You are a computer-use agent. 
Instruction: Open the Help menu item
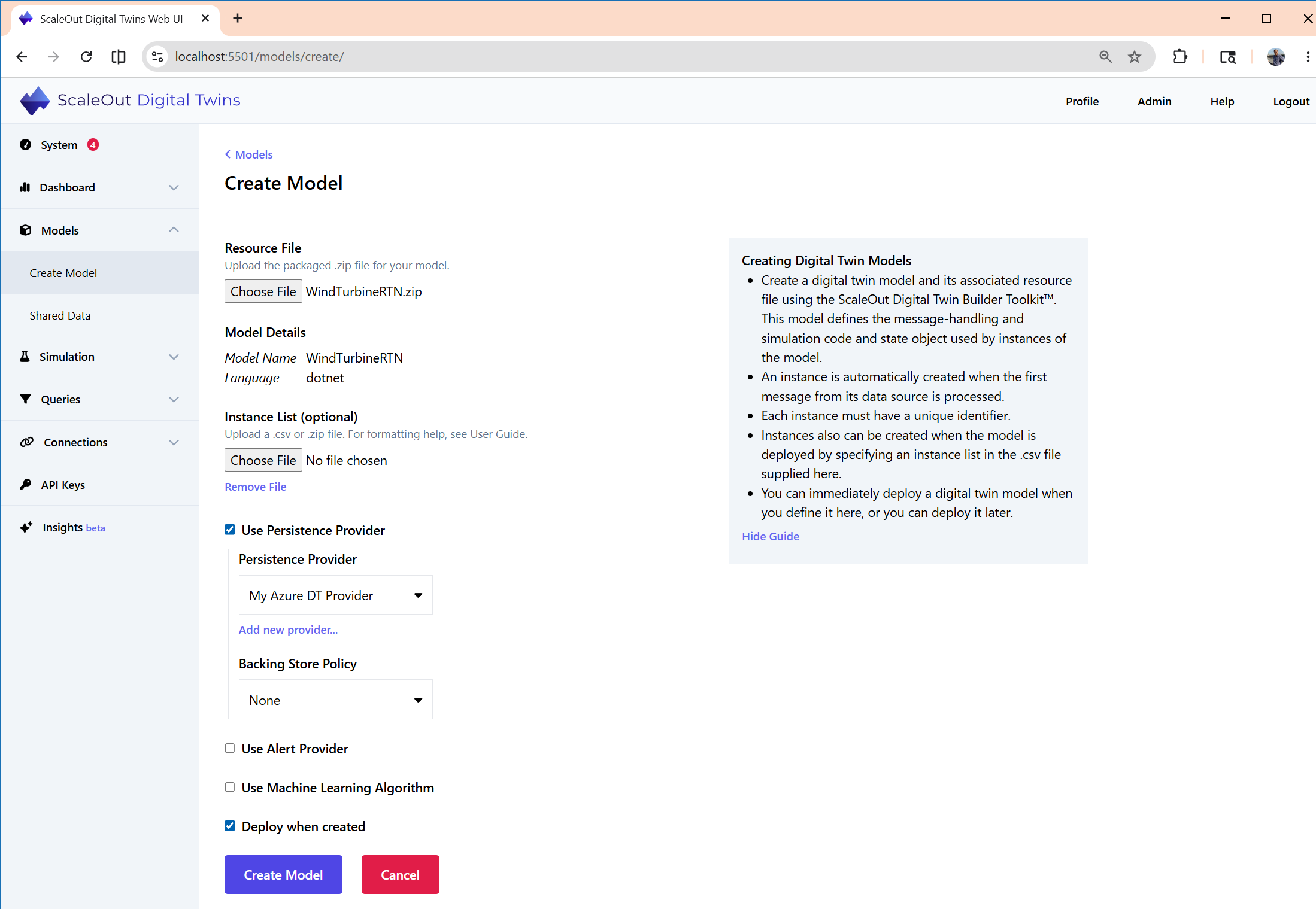click(1222, 101)
